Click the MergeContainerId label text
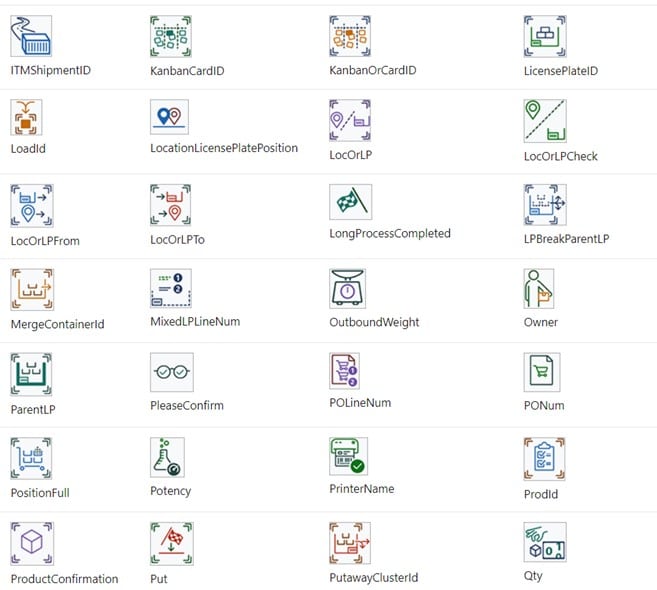Viewport: 657px width, 590px height. click(x=57, y=324)
